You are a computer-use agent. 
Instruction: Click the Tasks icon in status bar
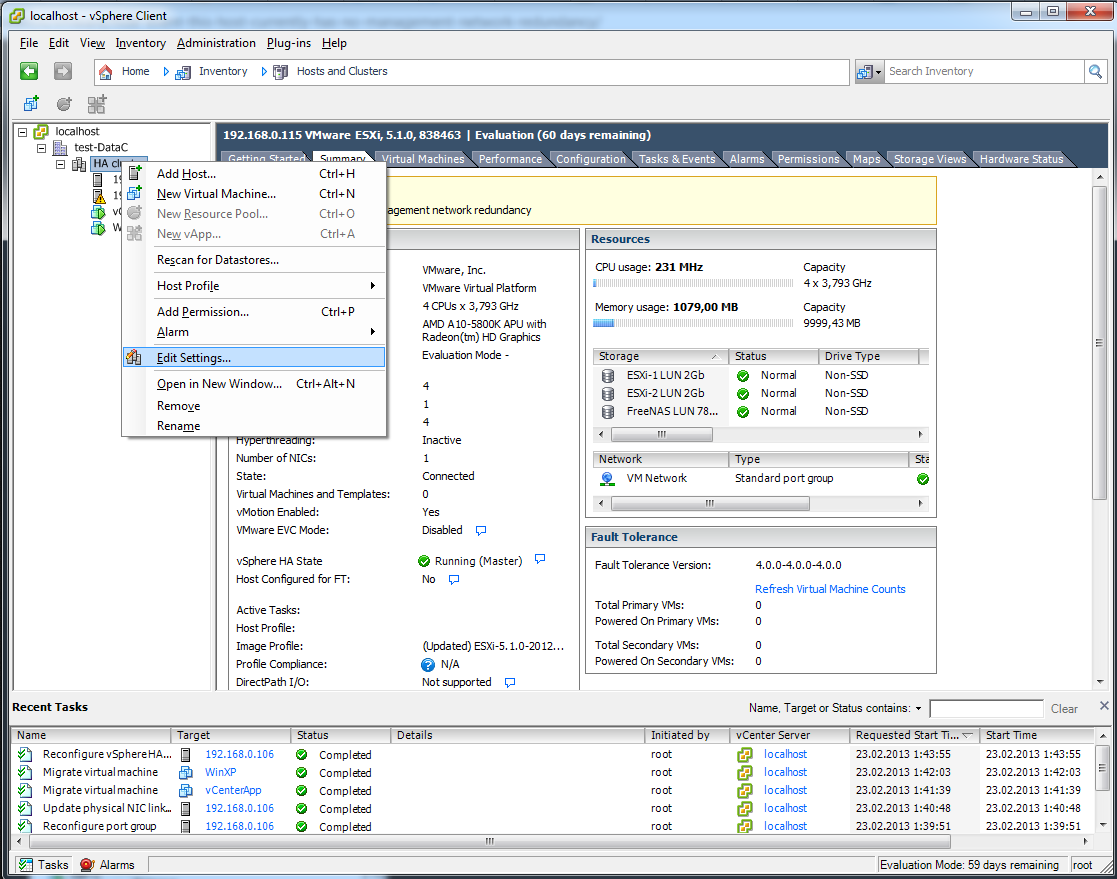(x=26, y=865)
